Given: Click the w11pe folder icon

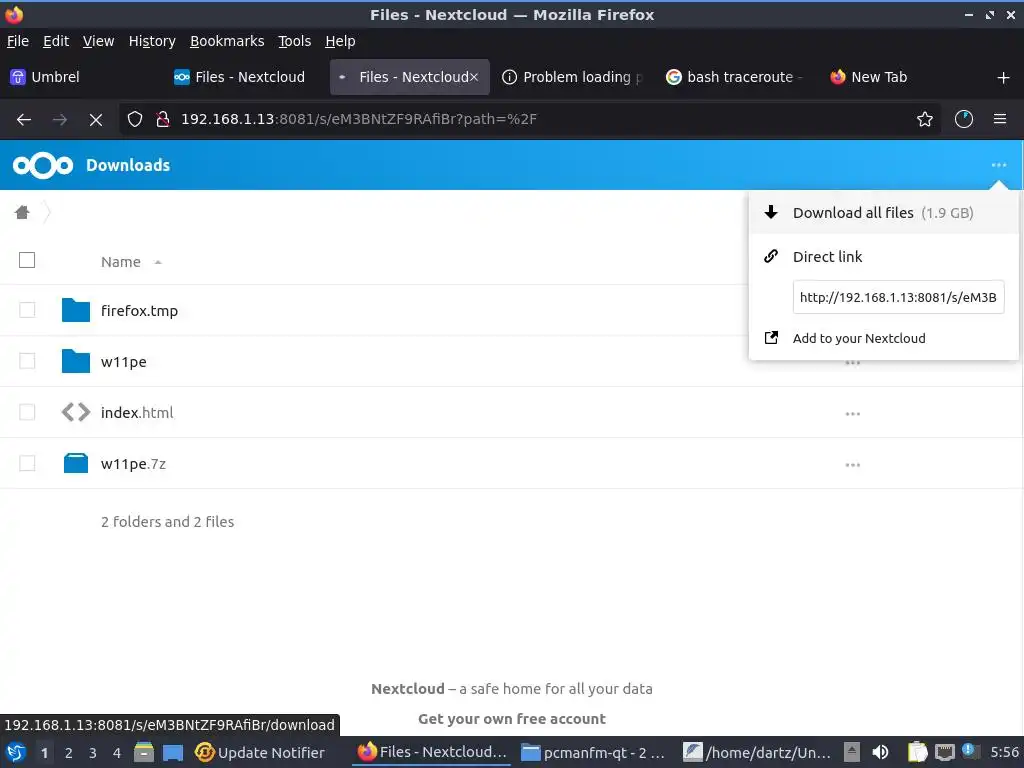Looking at the screenshot, I should (x=76, y=361).
